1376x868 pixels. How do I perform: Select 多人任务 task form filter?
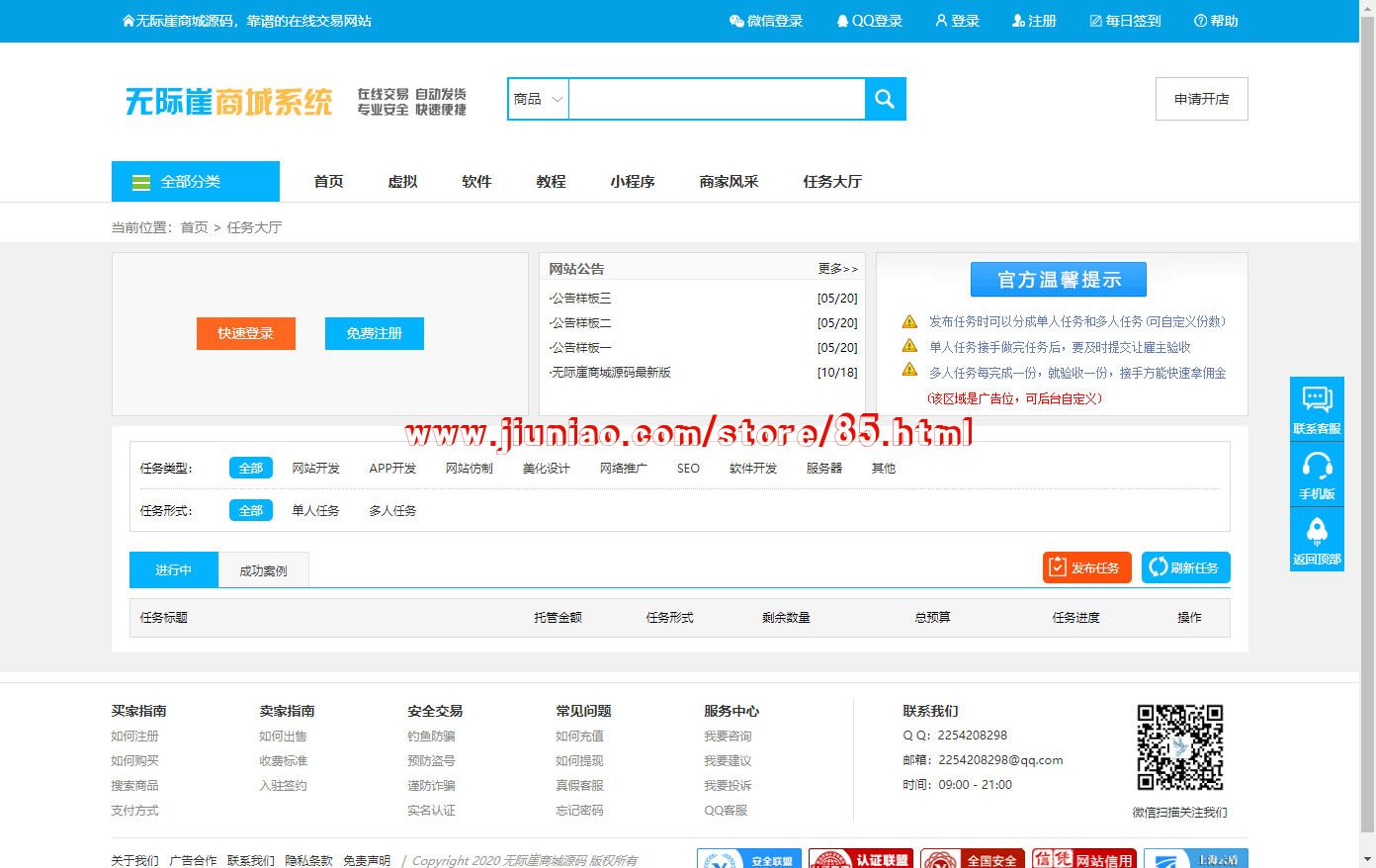click(x=392, y=511)
